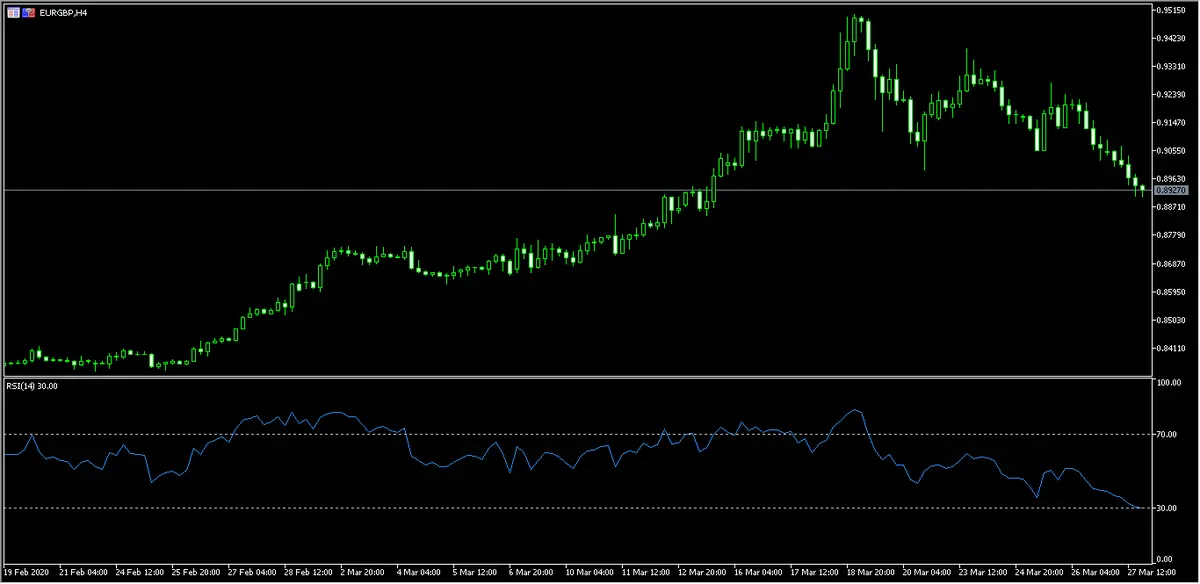The image size is (1200, 584).
Task: Select the EURGBP,H4 chart title text
Action: (63, 12)
